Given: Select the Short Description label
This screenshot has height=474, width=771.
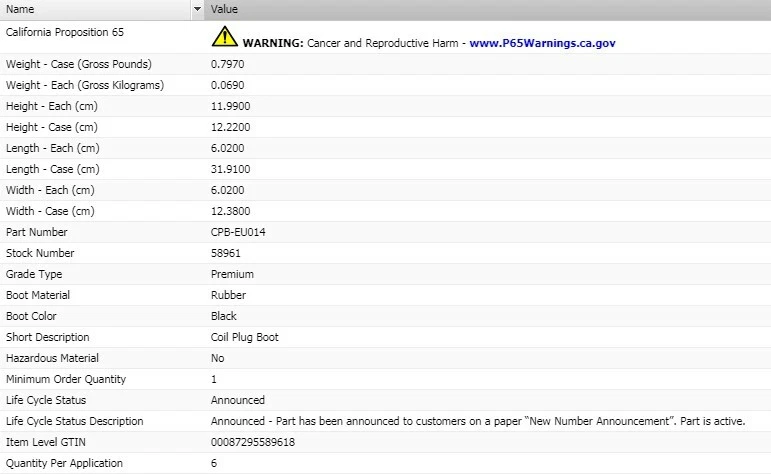Looking at the screenshot, I should point(48,338).
